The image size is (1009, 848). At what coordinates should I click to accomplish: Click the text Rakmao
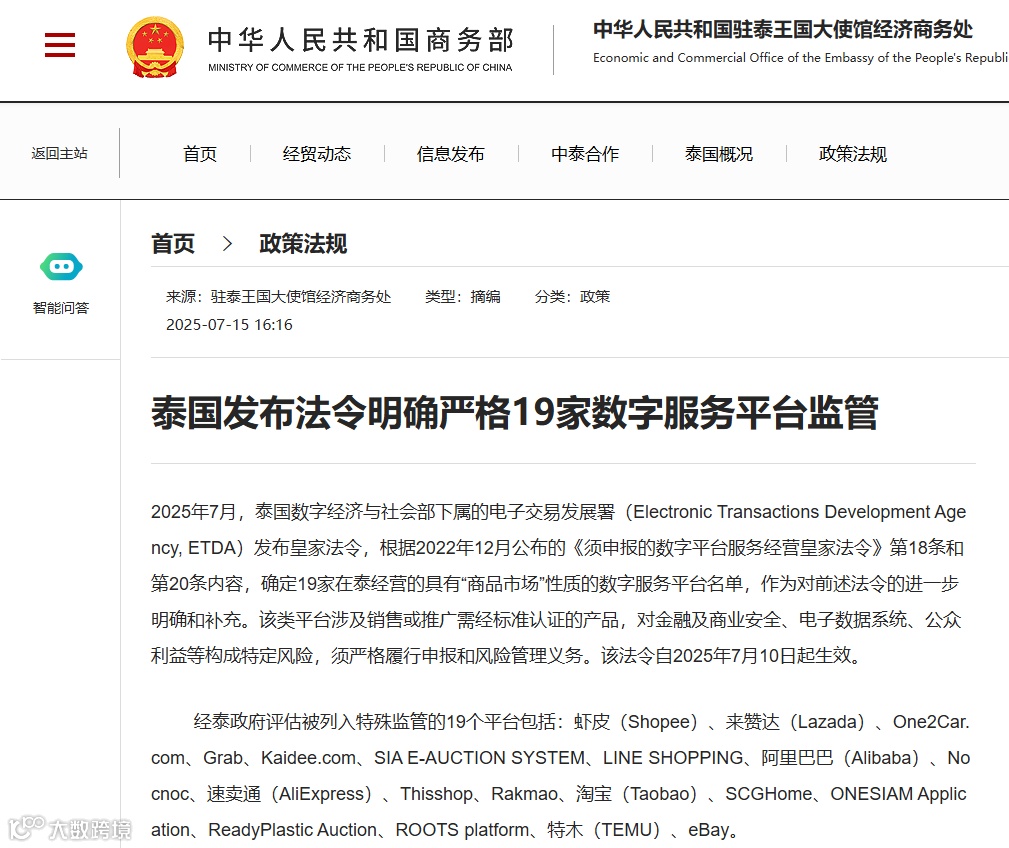(x=524, y=794)
